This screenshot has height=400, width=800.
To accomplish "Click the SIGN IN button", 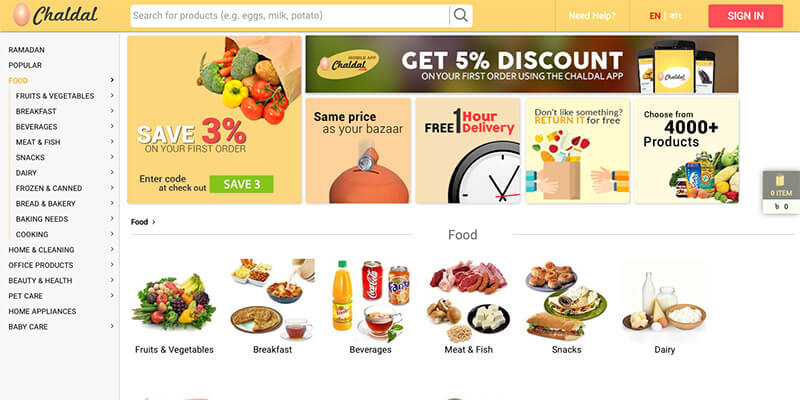I will coord(745,16).
